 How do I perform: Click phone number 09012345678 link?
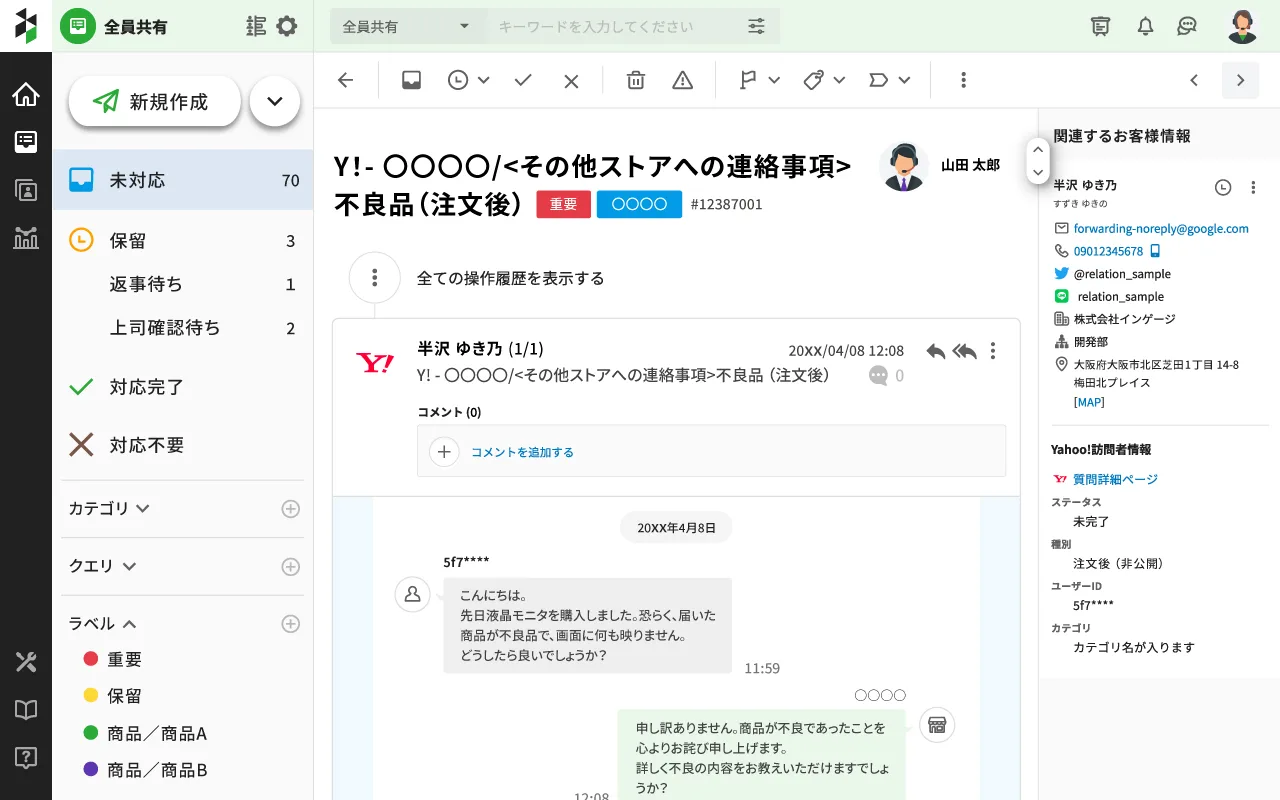(1108, 251)
